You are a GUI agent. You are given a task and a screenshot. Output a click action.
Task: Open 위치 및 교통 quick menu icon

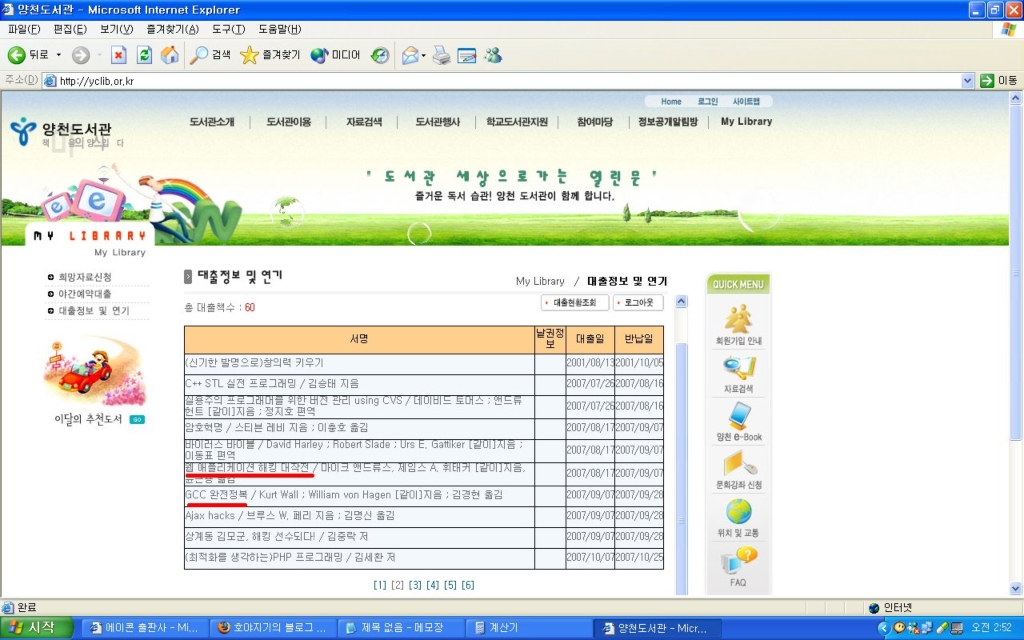pyautogui.click(x=739, y=518)
